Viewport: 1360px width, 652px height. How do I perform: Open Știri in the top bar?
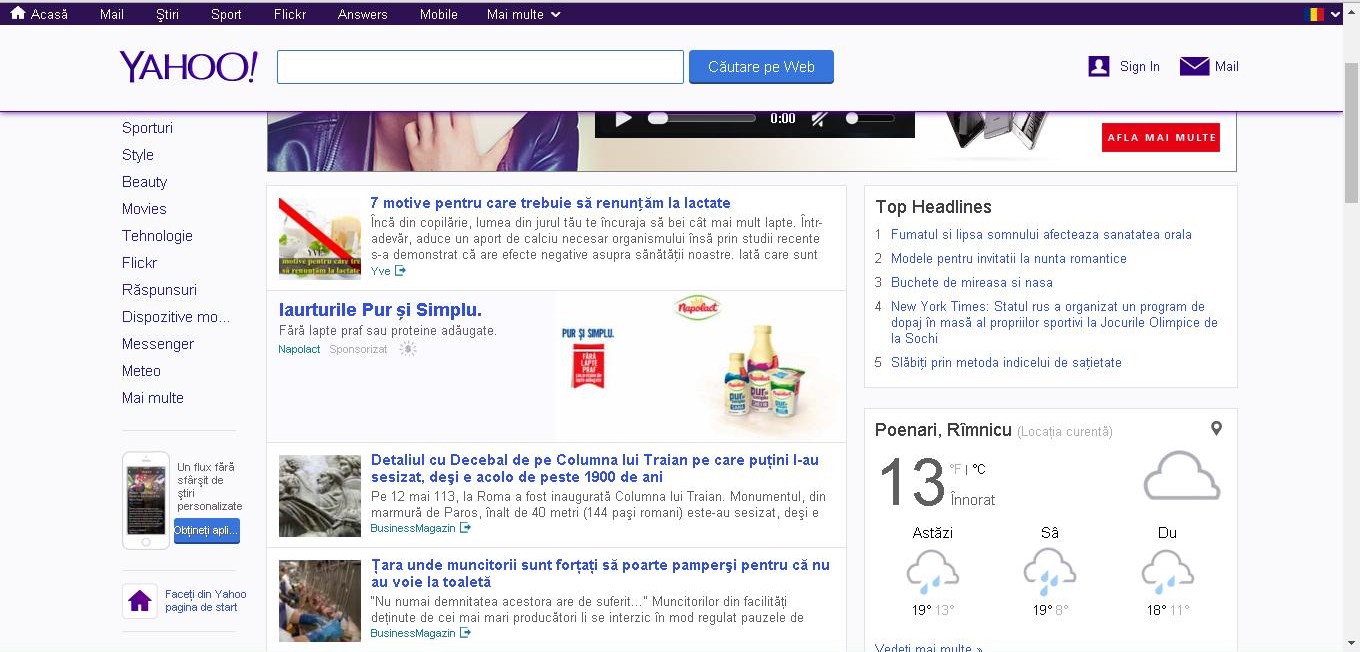click(168, 14)
